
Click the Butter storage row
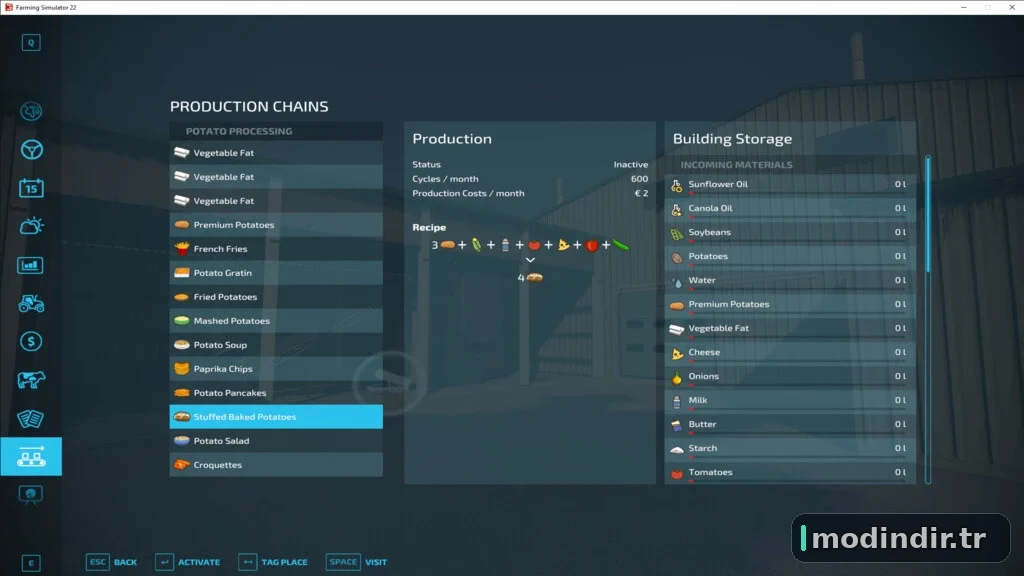coord(790,424)
